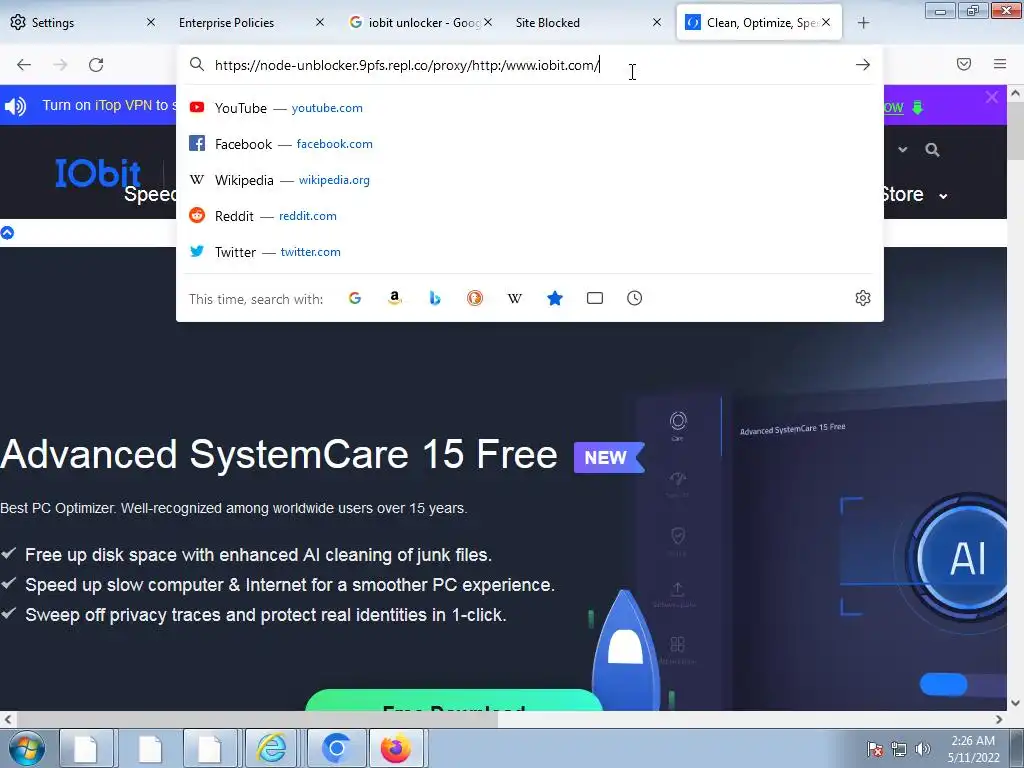Search open tabs with the tabs icon
The image size is (1024, 768).
tap(594, 298)
